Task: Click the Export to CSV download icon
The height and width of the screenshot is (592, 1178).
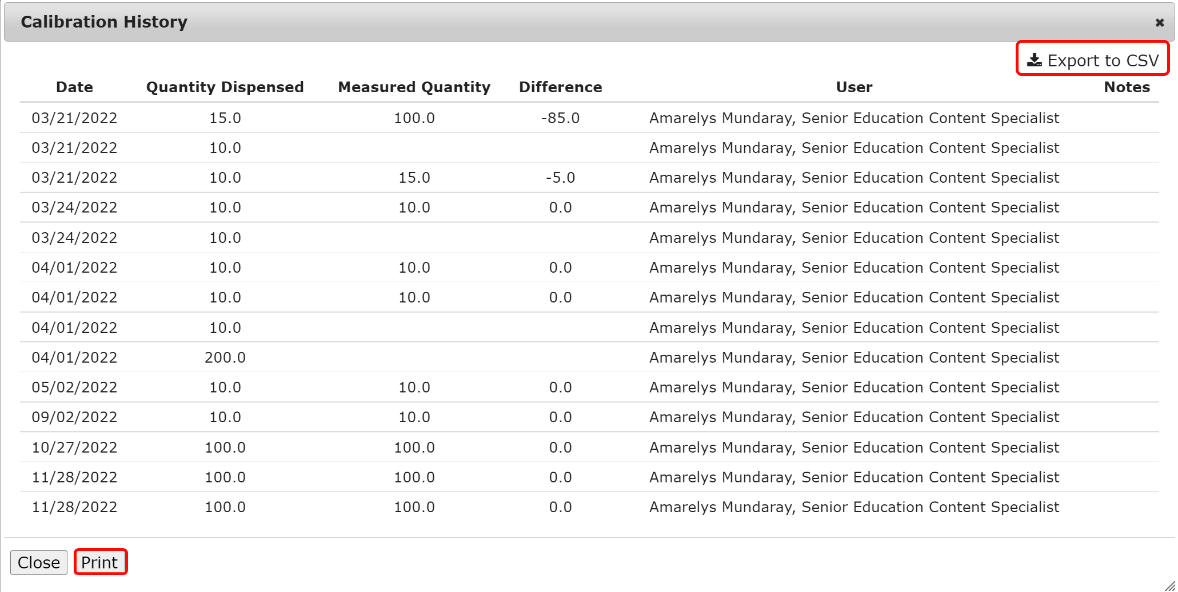Action: (1034, 60)
